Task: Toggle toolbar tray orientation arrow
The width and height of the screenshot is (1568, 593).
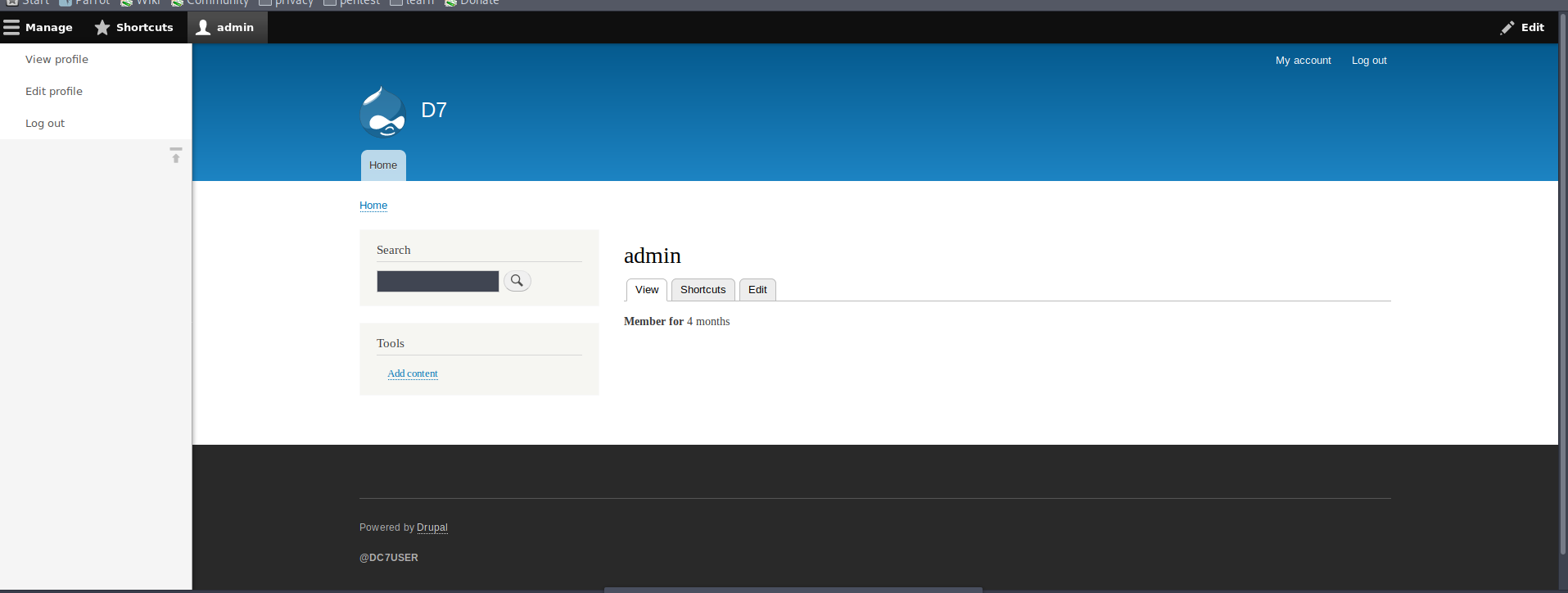Action: tap(176, 155)
